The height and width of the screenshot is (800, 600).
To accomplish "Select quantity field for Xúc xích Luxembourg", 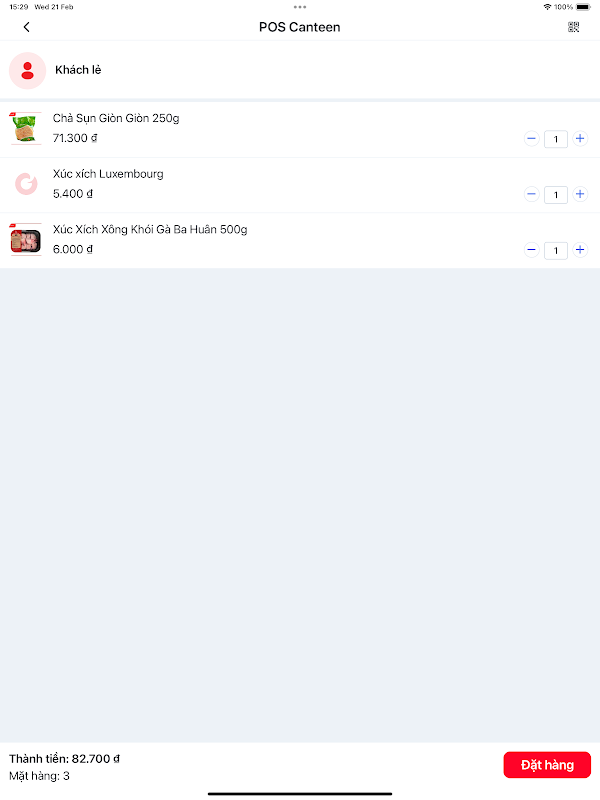I will click(x=556, y=194).
